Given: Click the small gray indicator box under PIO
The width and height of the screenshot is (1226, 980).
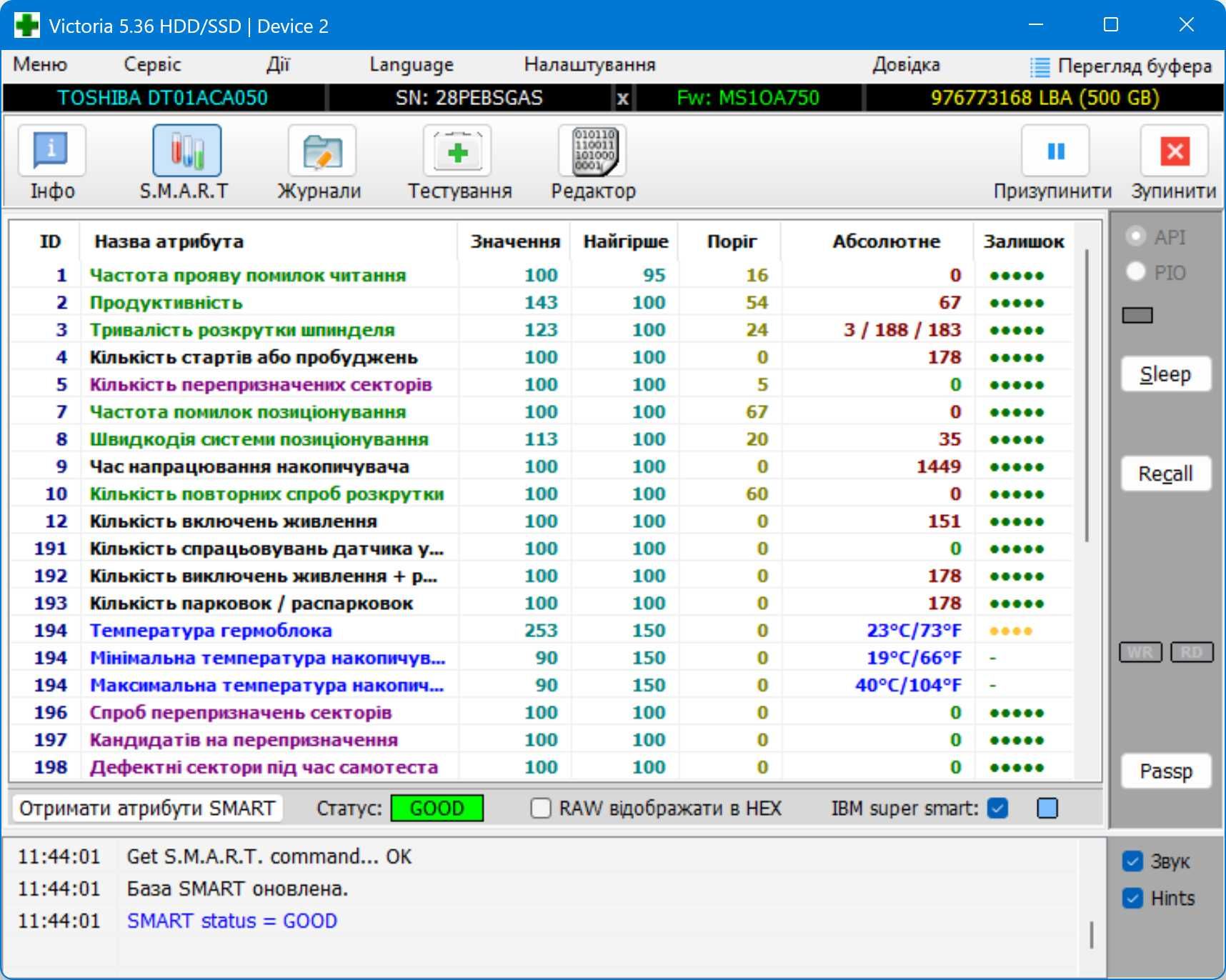Looking at the screenshot, I should (1137, 315).
